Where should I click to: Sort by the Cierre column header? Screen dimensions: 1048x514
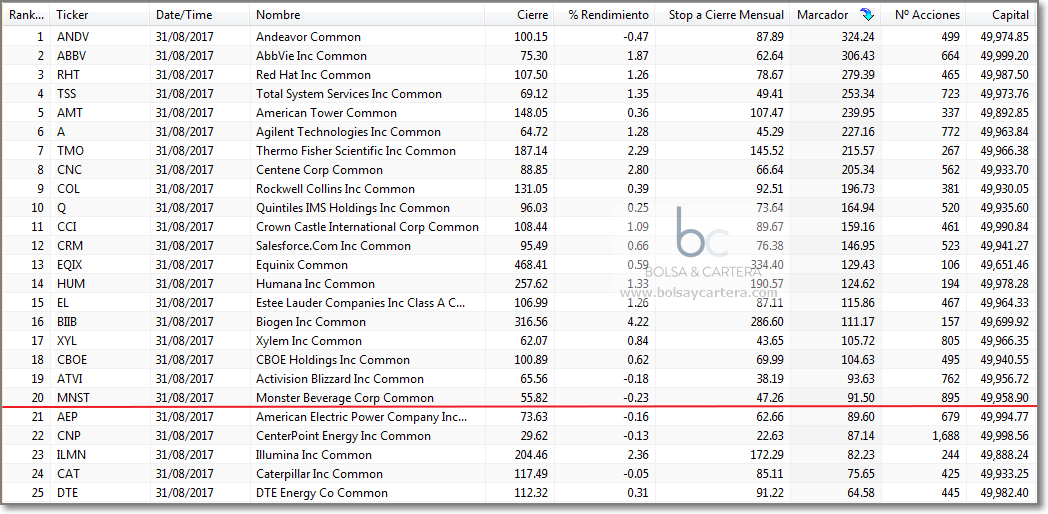click(x=519, y=15)
